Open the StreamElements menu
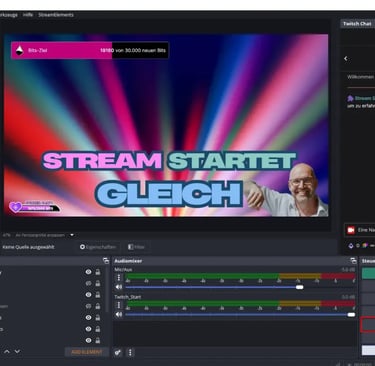 tap(56, 15)
